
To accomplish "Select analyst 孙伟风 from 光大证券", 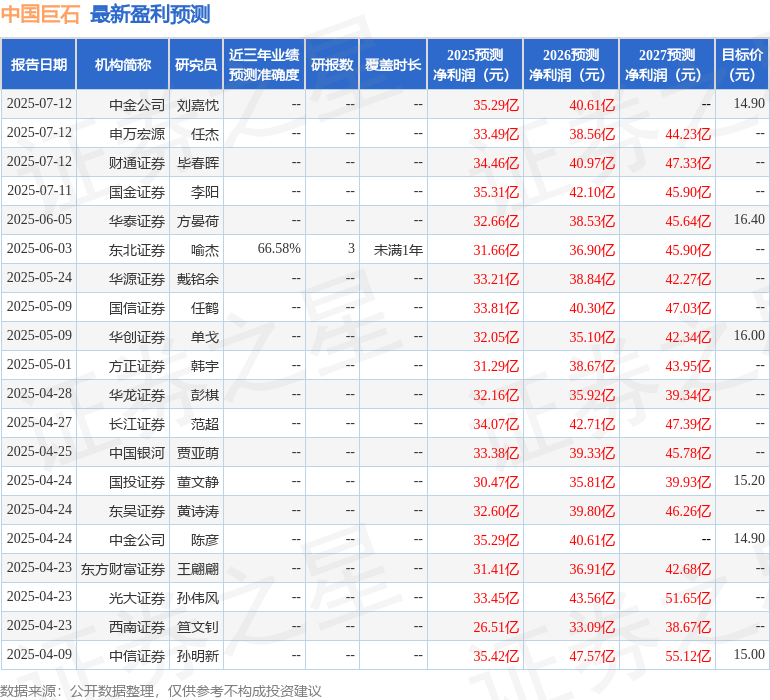I will click(x=198, y=598).
